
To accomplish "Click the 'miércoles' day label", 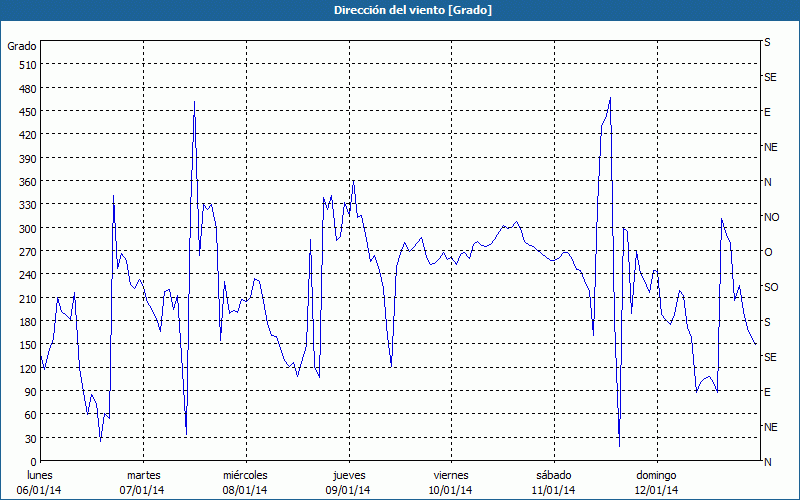I will click(x=245, y=475).
